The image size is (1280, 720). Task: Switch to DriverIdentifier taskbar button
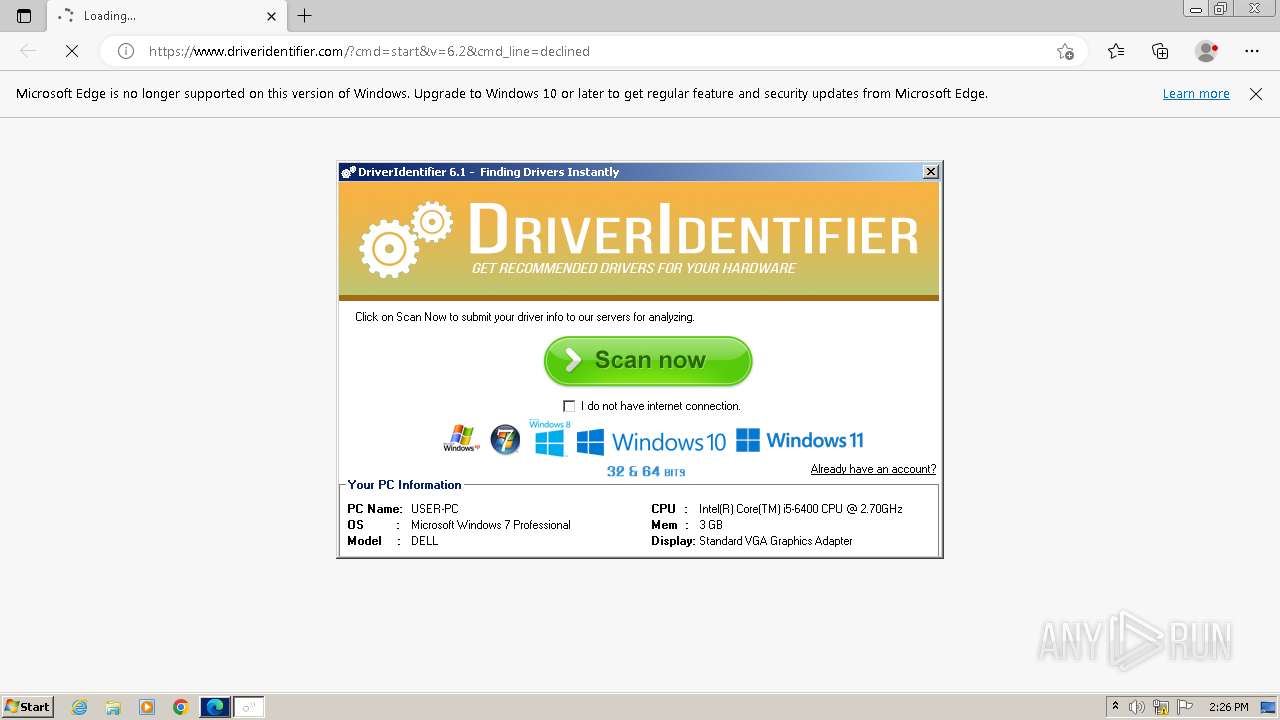pyautogui.click(x=249, y=707)
